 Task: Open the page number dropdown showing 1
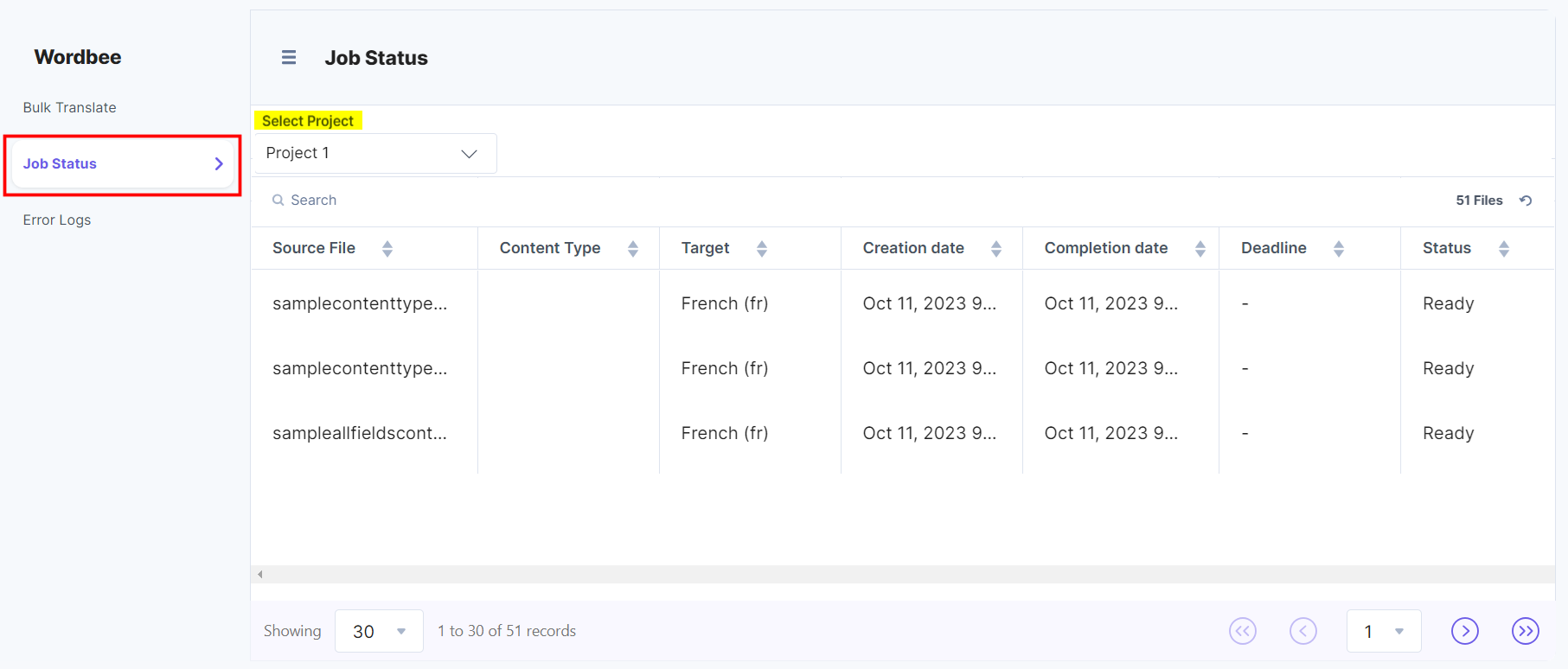[1384, 631]
